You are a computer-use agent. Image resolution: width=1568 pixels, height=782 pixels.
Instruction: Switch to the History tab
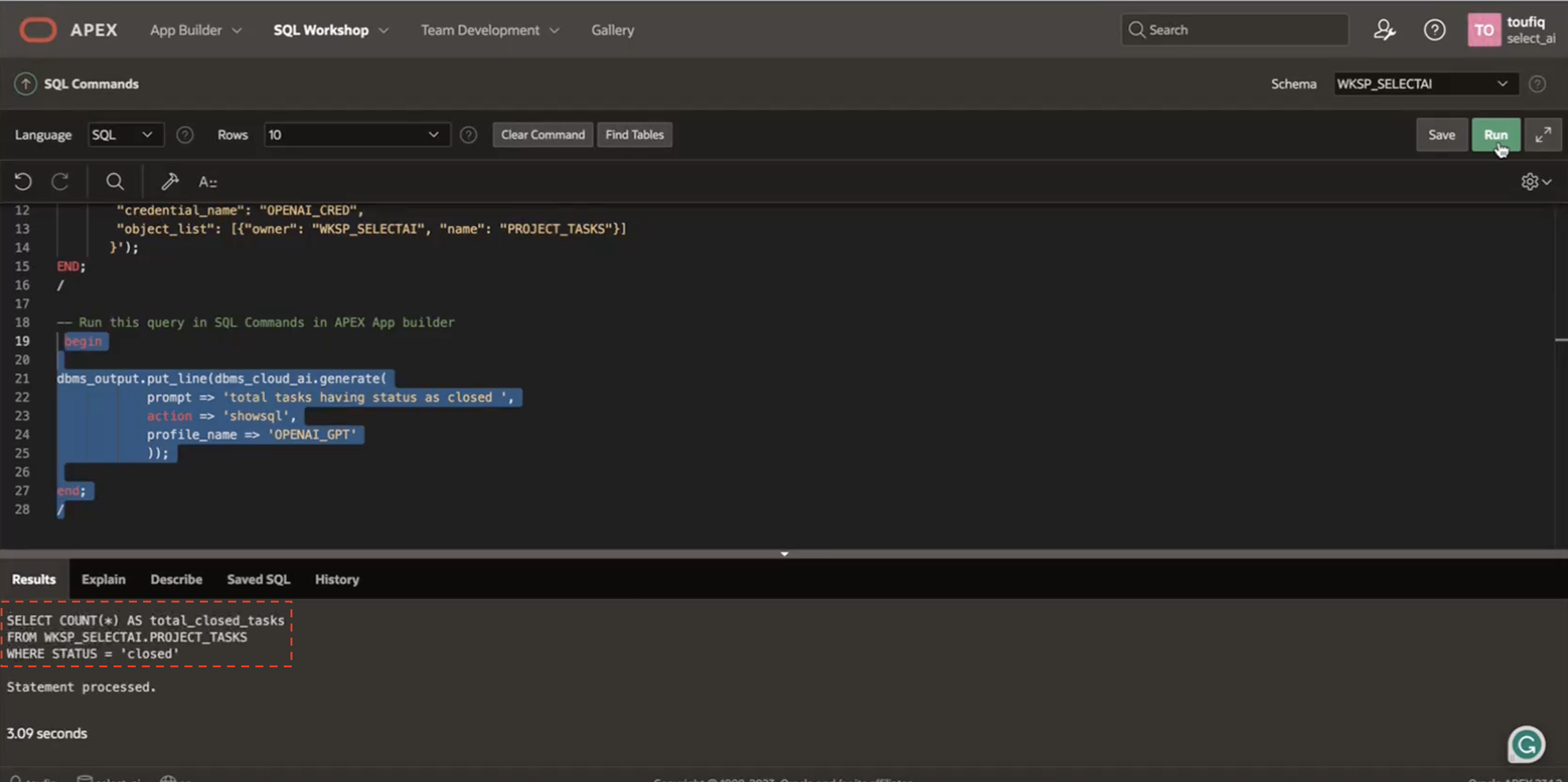coord(337,579)
